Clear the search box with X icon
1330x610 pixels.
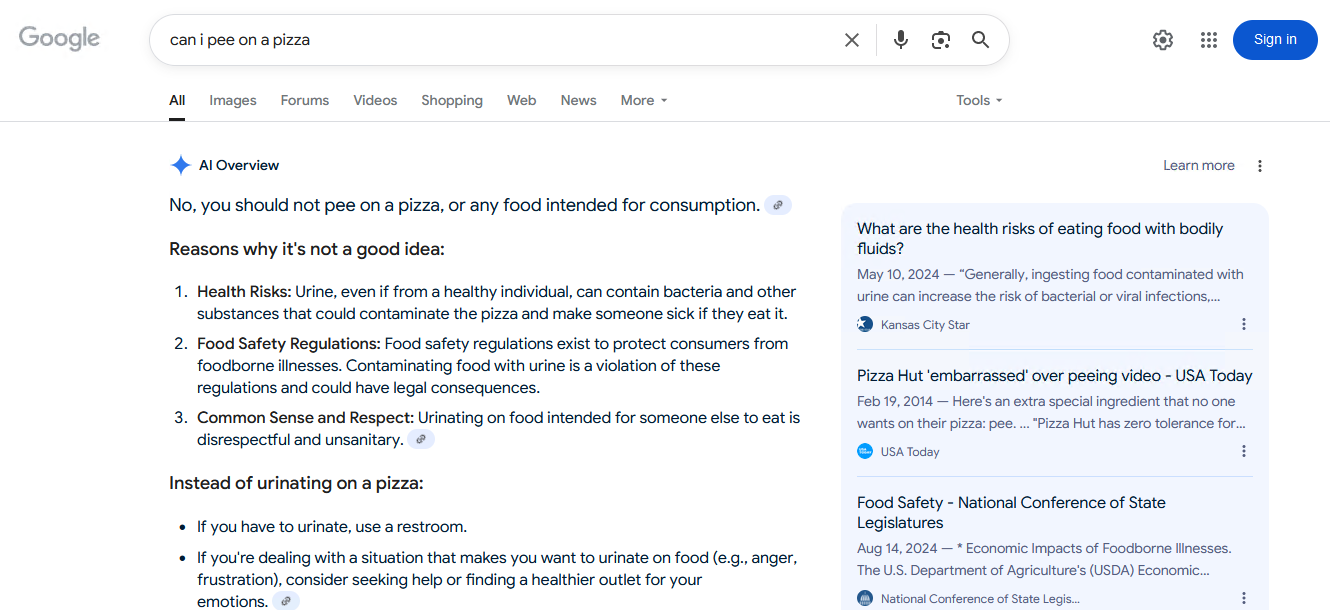[x=852, y=40]
